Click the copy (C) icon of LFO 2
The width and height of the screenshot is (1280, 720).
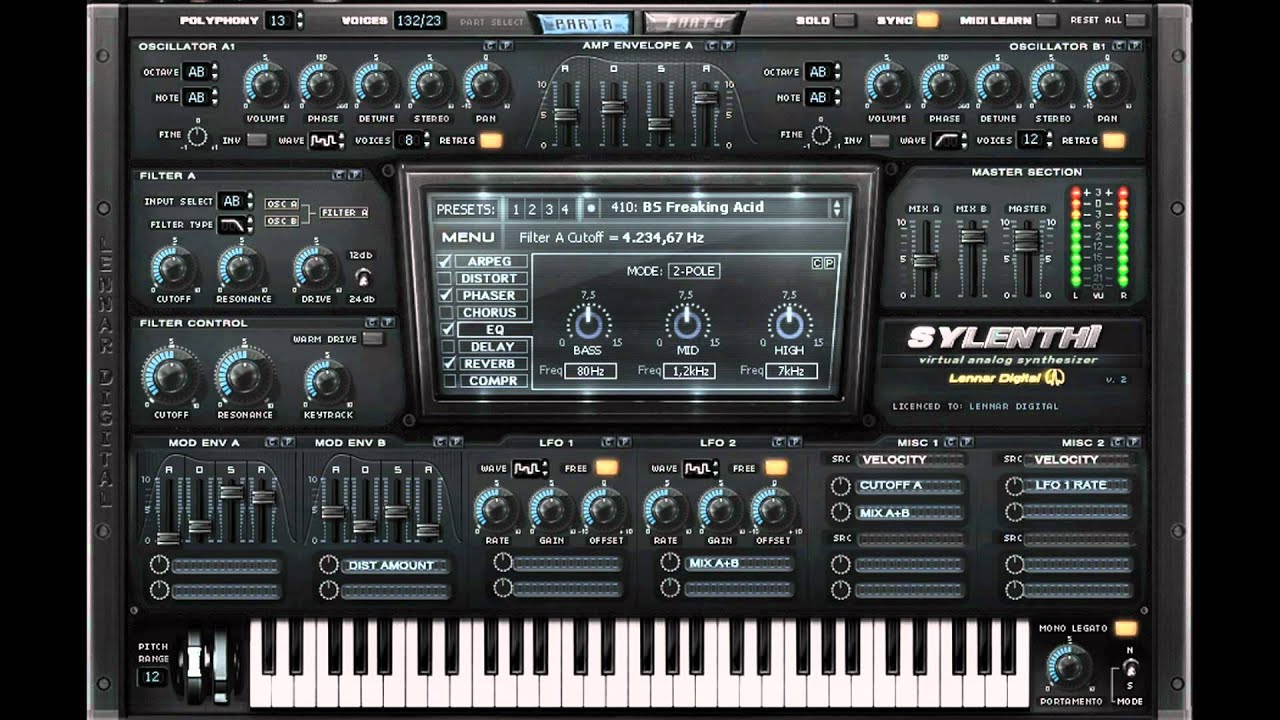[778, 442]
